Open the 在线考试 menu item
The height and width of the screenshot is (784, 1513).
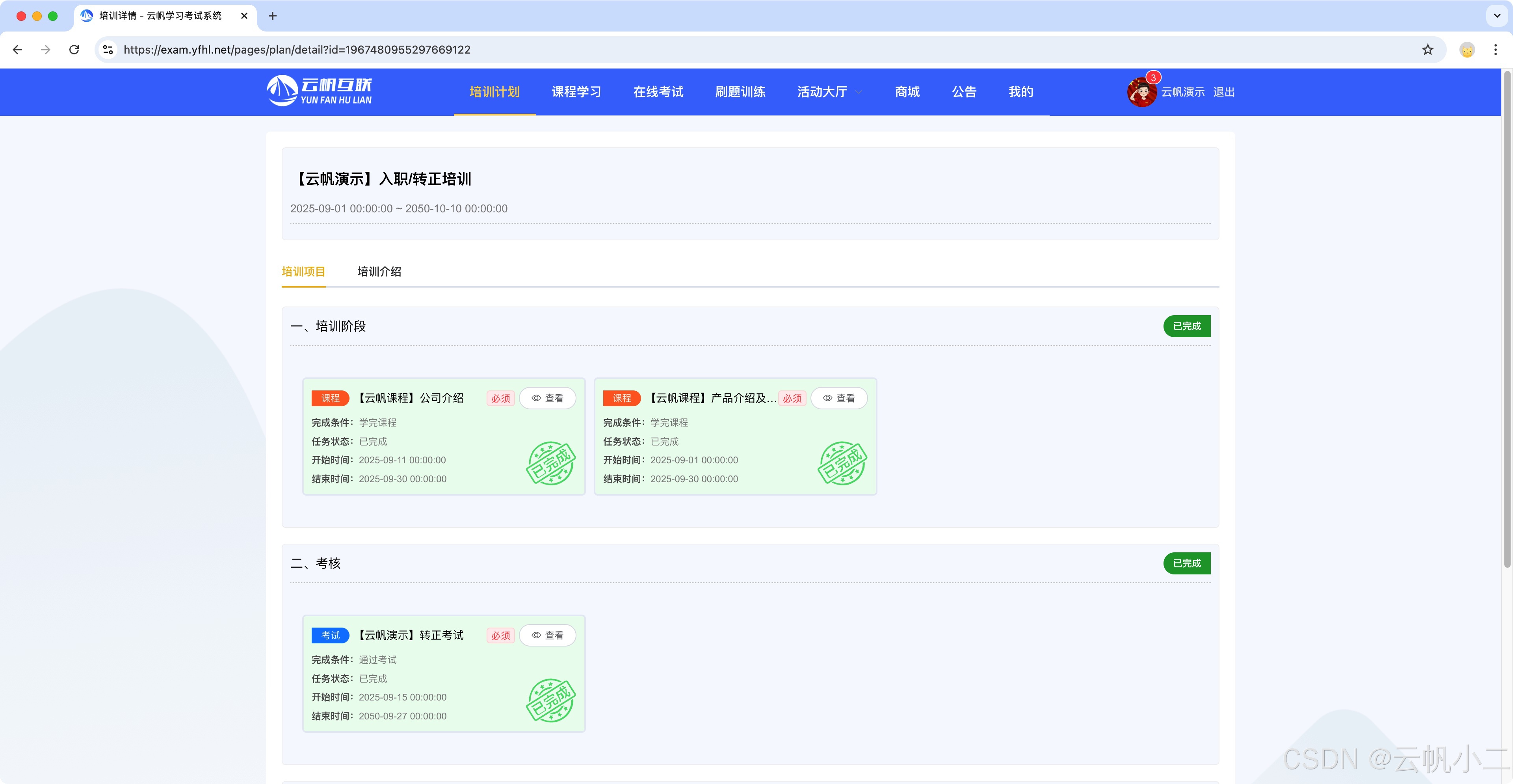658,92
